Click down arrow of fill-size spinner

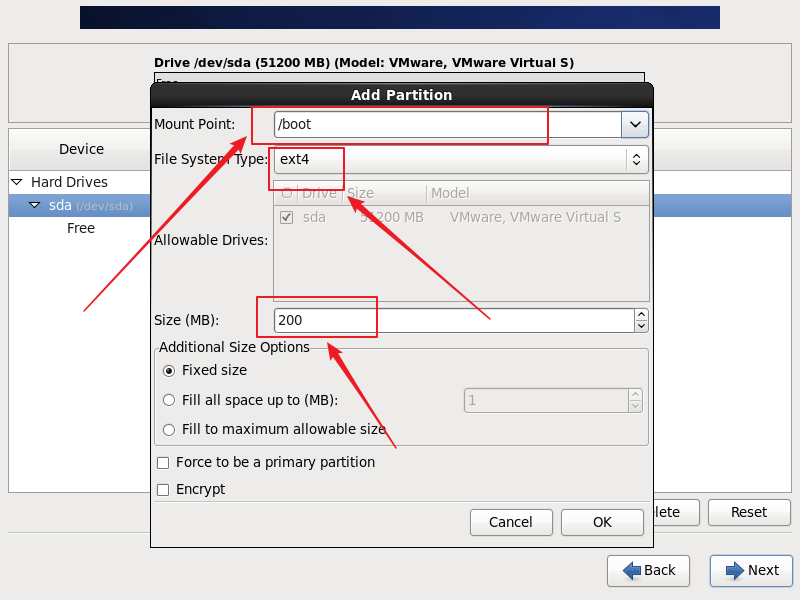[x=635, y=406]
